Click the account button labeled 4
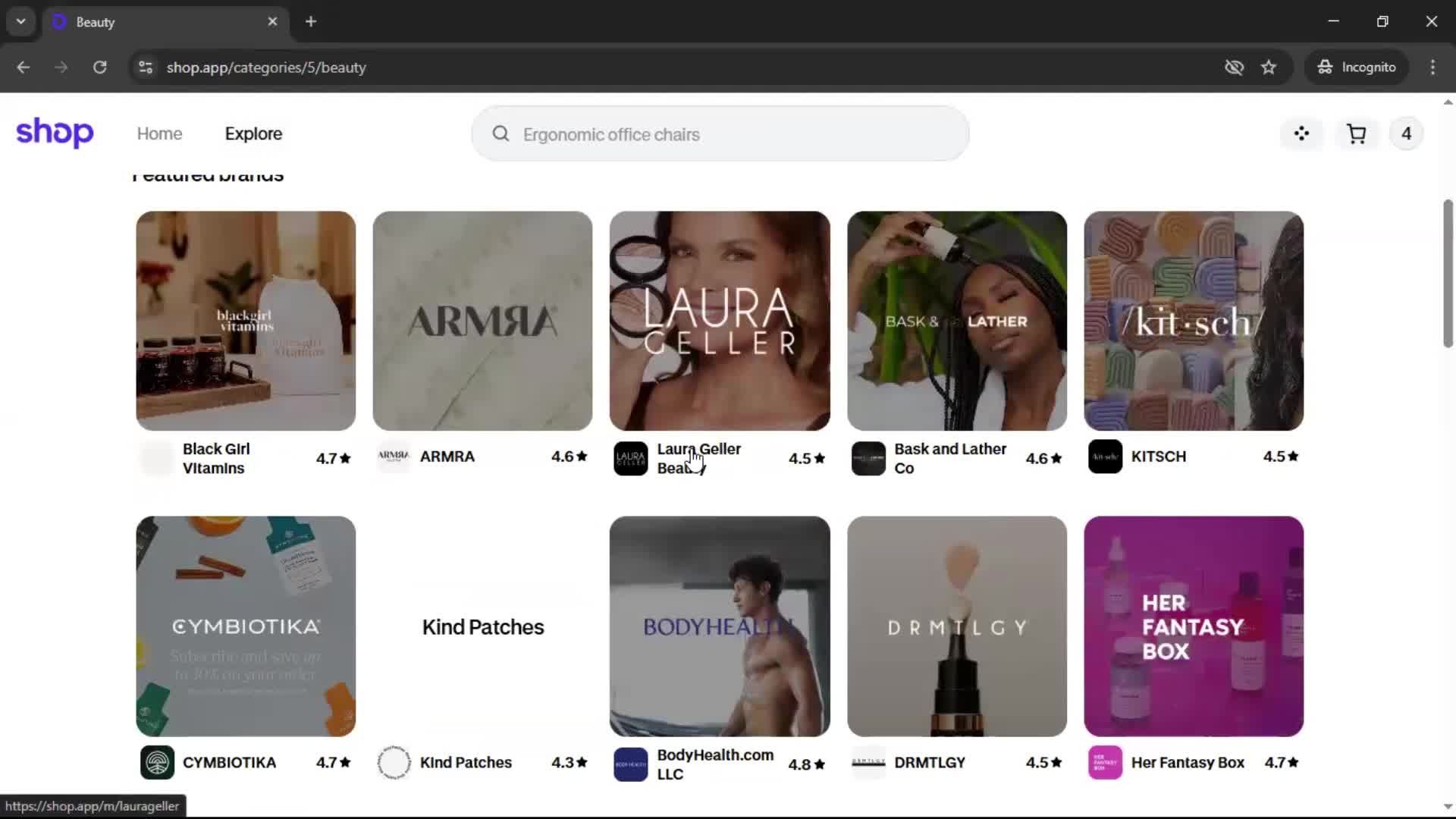1456x819 pixels. point(1405,134)
